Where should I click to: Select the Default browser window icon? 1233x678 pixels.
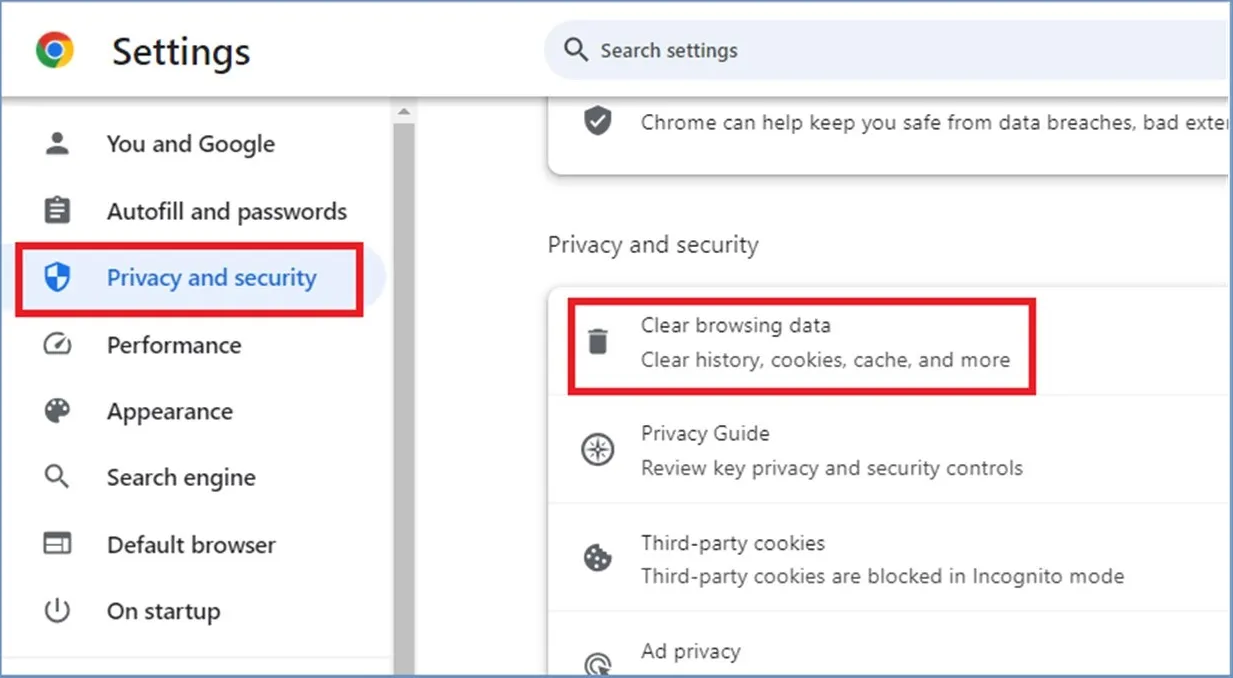(x=57, y=544)
